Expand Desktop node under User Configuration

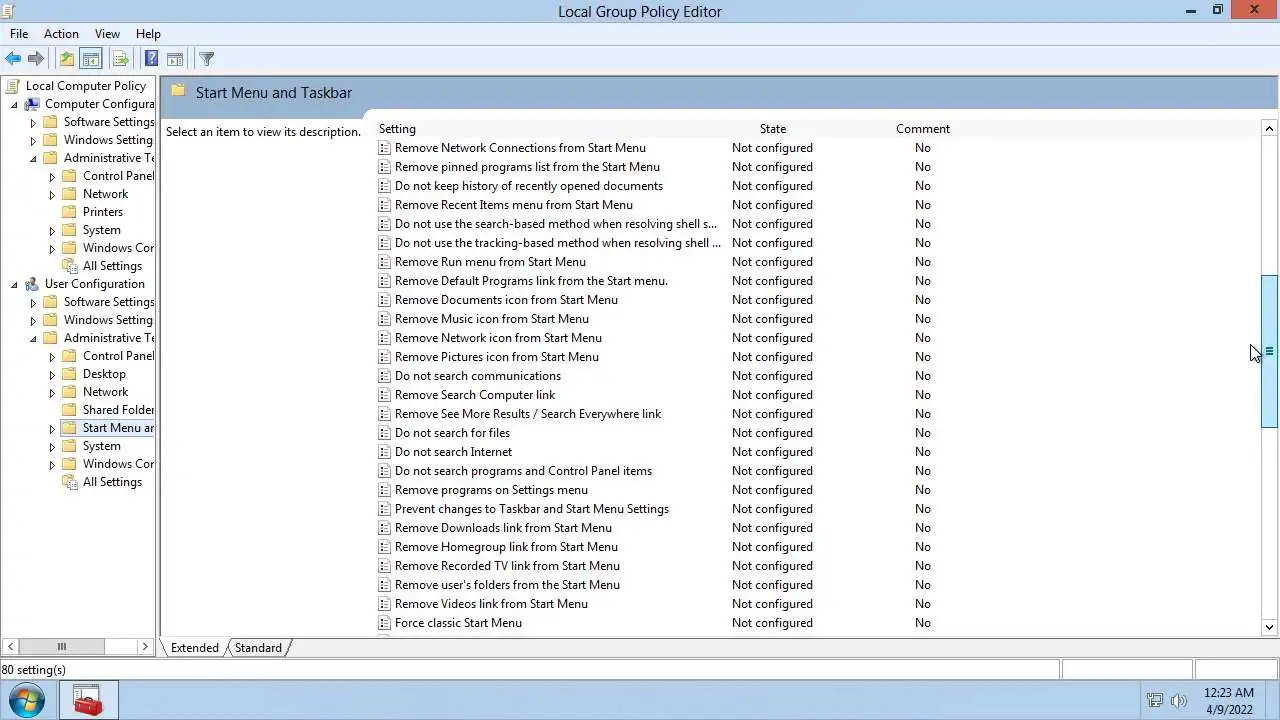[52, 374]
